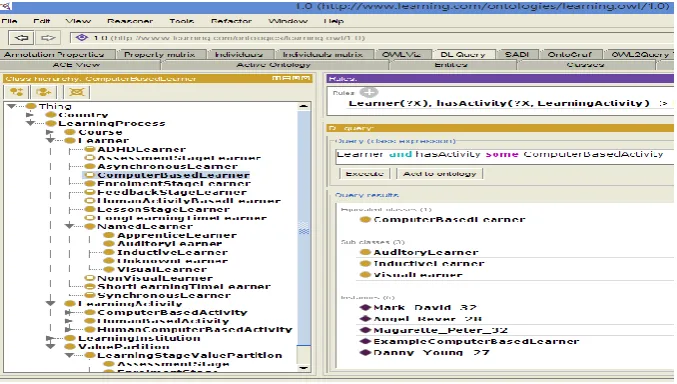Collapse the LearningStageValuePartition node
This screenshot has height=384, width=677.
click(x=70, y=355)
